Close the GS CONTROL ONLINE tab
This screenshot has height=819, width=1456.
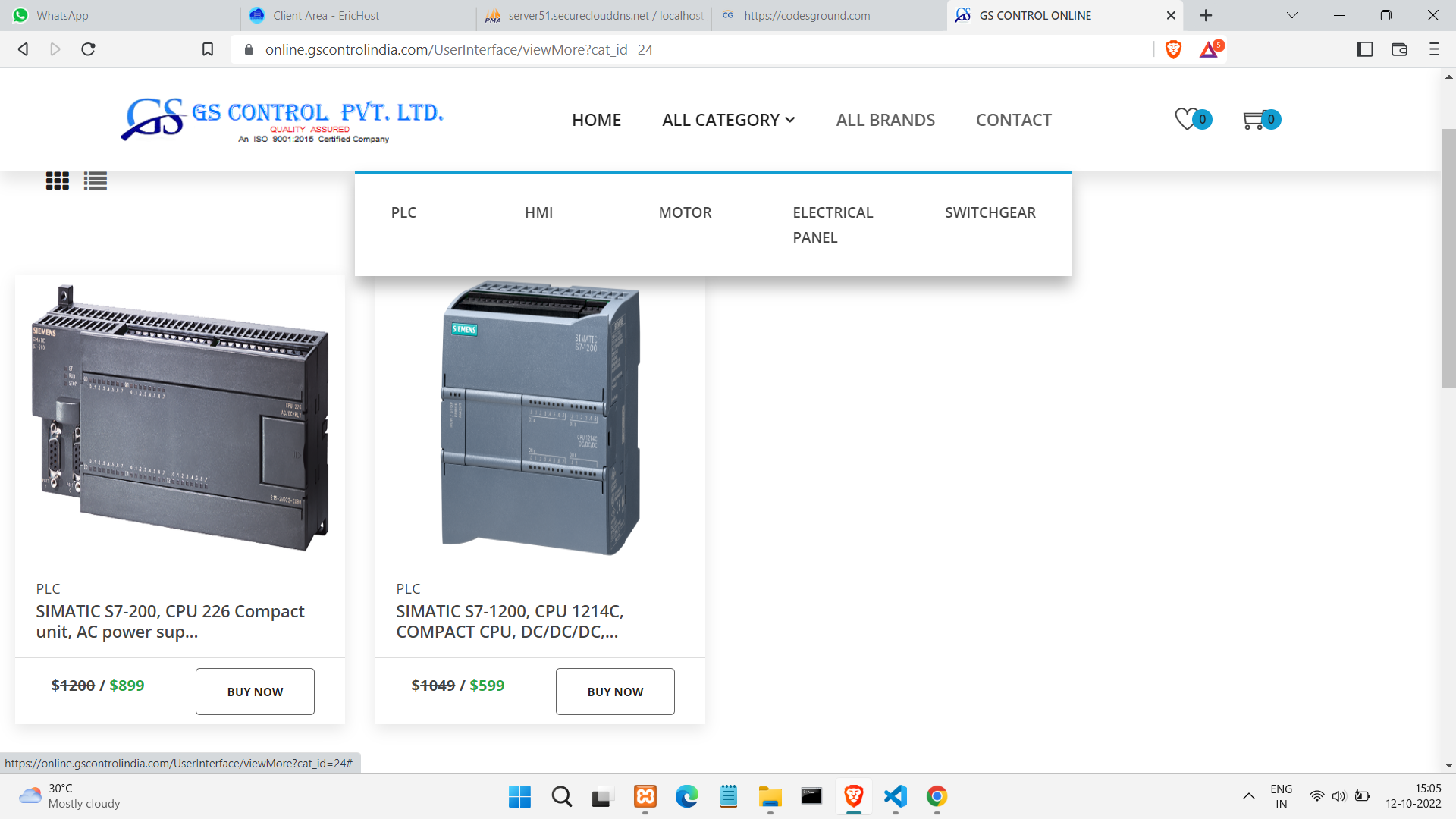tap(1171, 15)
